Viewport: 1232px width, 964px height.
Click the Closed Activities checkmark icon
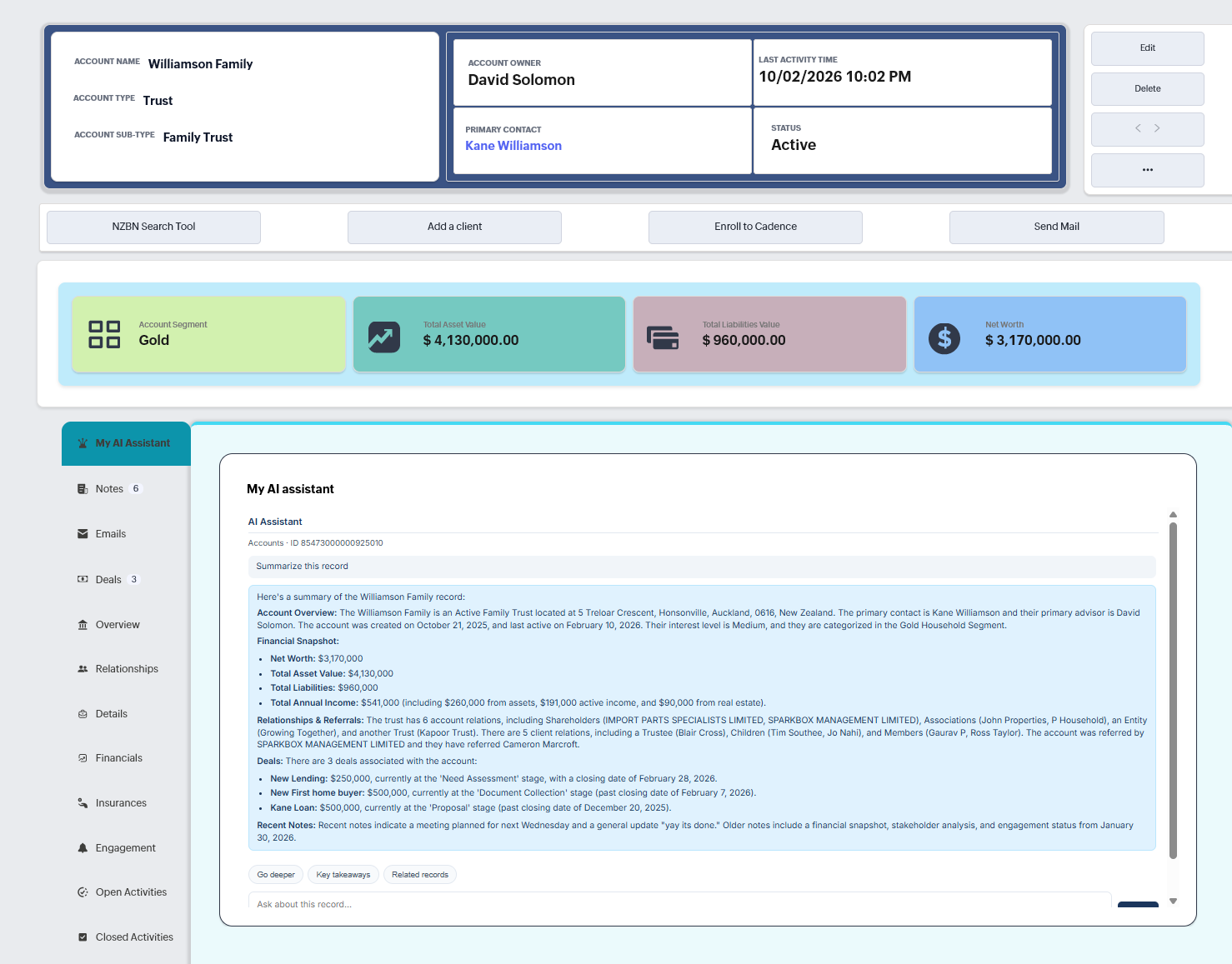(x=83, y=937)
